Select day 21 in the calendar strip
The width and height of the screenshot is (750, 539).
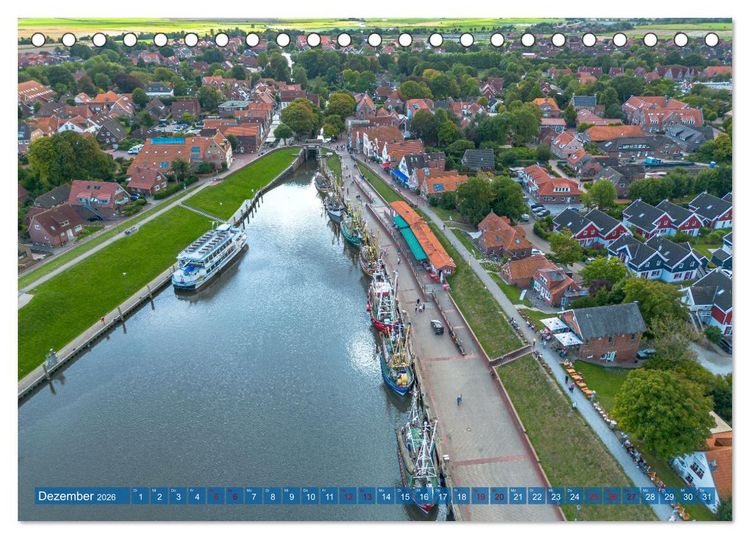(x=518, y=496)
